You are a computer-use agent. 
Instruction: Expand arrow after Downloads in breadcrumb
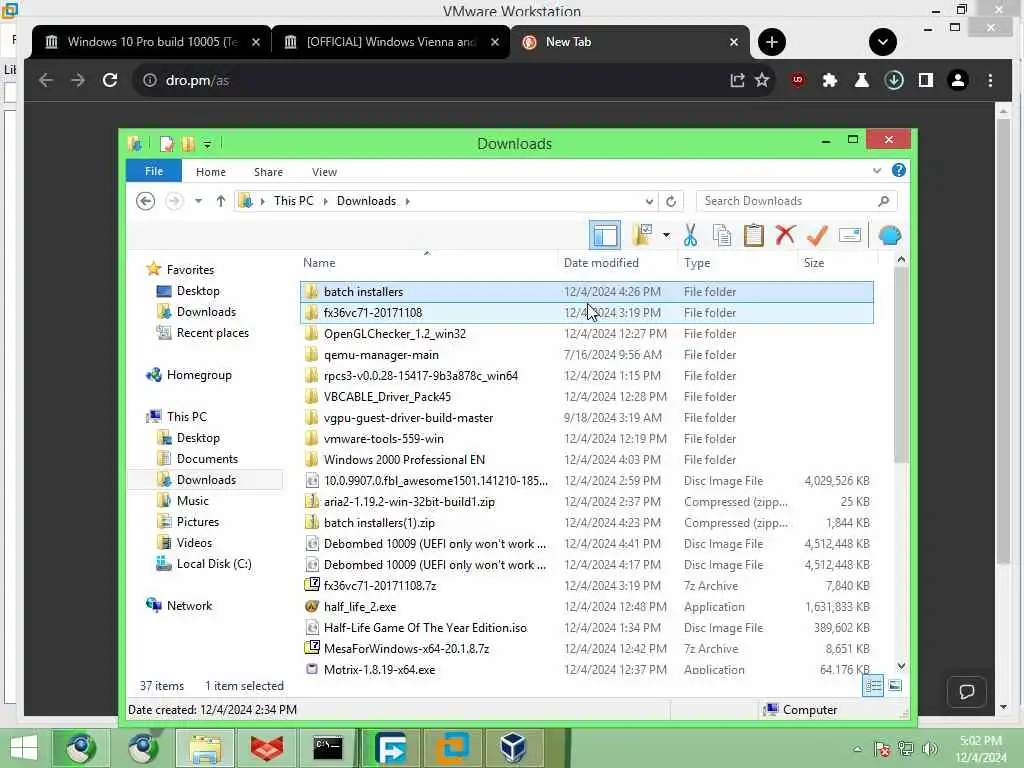click(x=408, y=201)
